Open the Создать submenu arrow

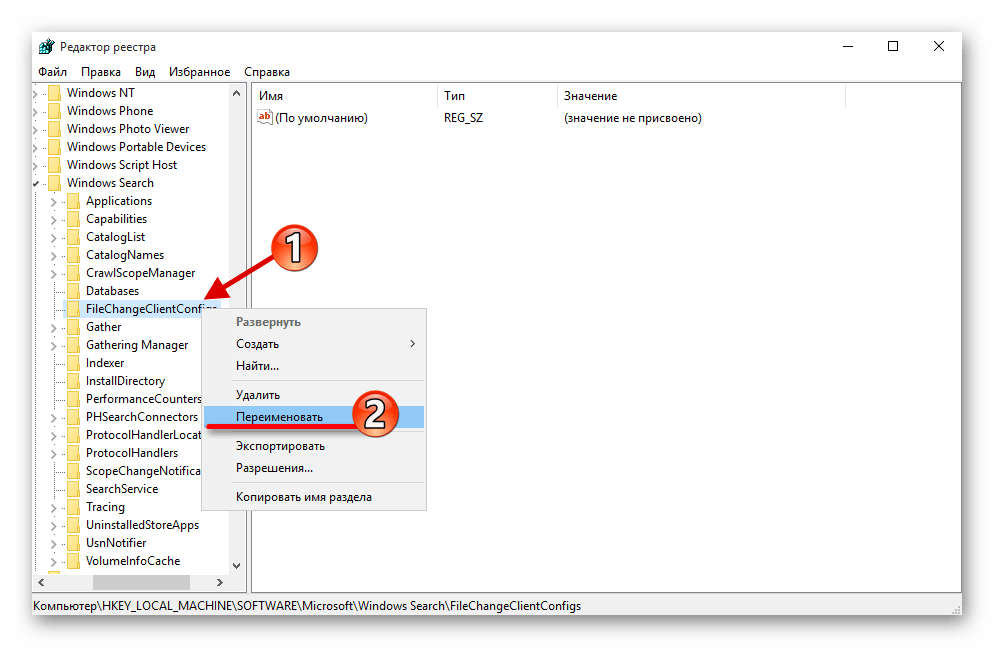(x=412, y=344)
